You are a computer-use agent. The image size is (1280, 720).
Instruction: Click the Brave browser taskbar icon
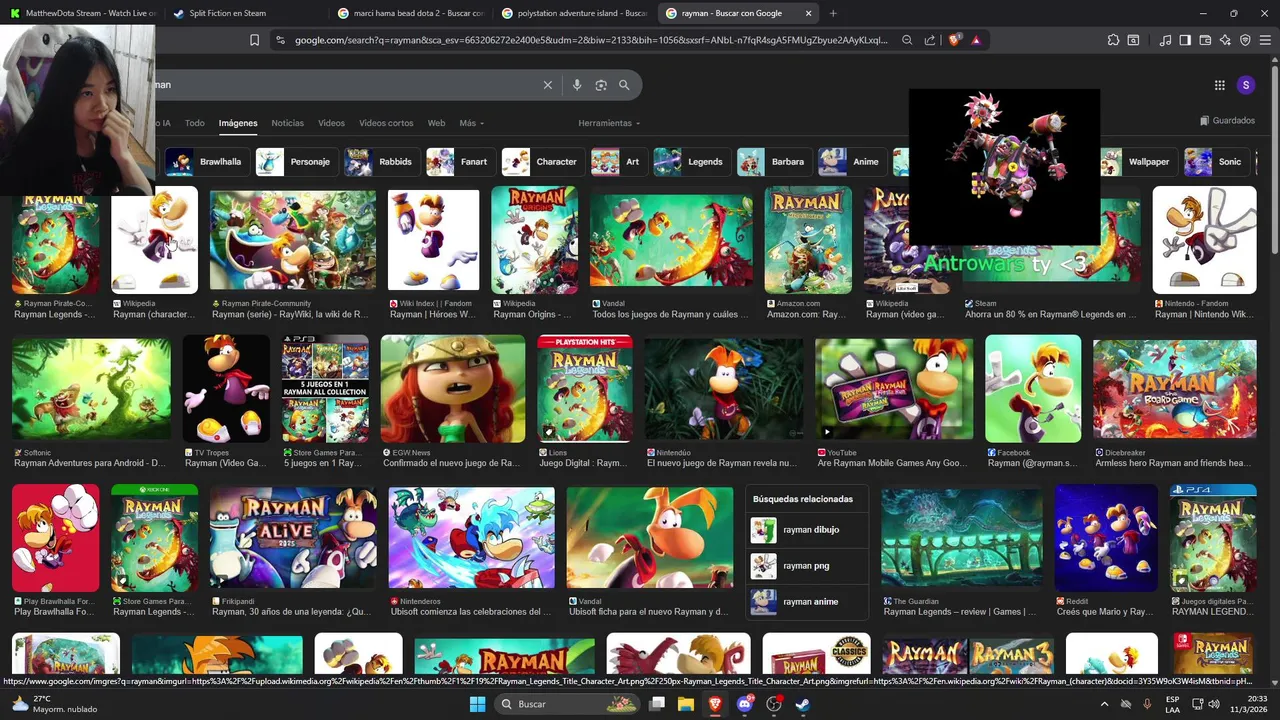click(x=715, y=704)
